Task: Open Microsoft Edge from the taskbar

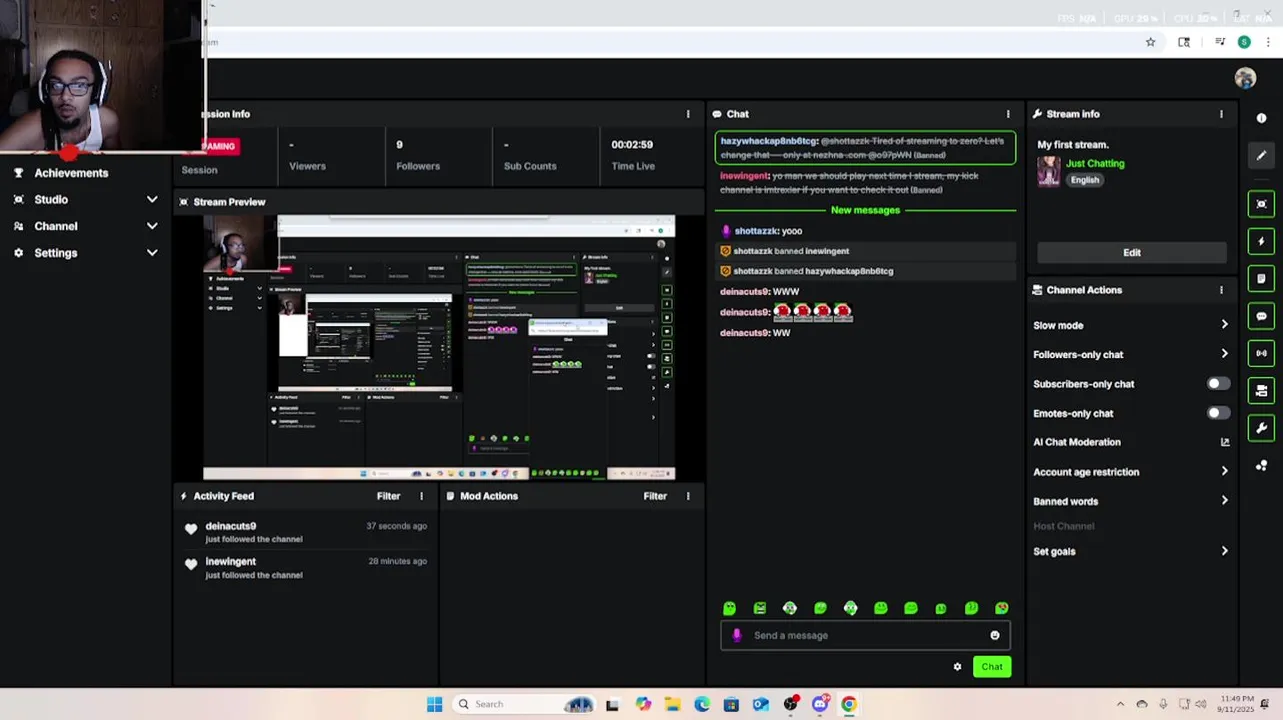Action: tap(702, 704)
